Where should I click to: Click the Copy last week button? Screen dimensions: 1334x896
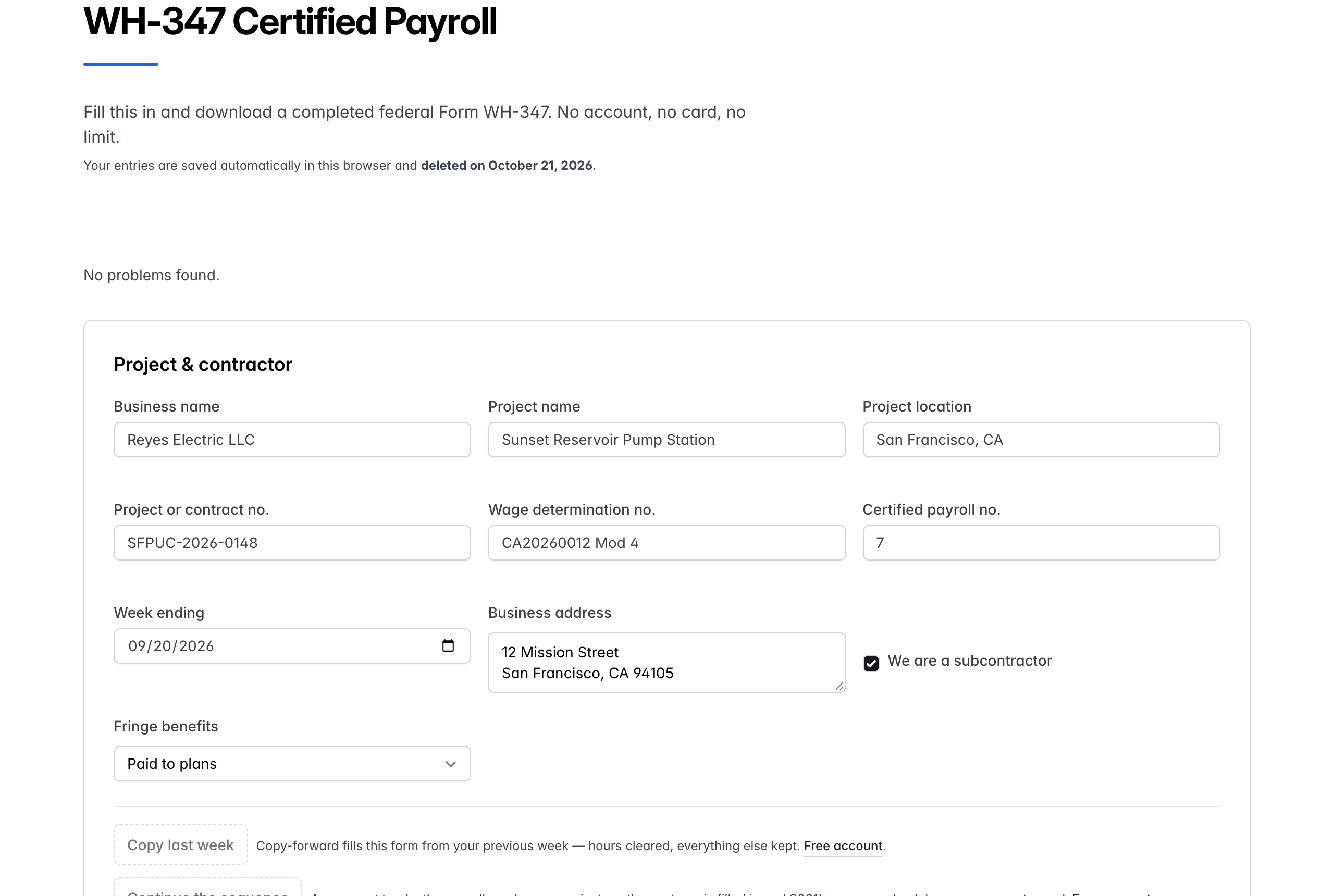tap(181, 844)
